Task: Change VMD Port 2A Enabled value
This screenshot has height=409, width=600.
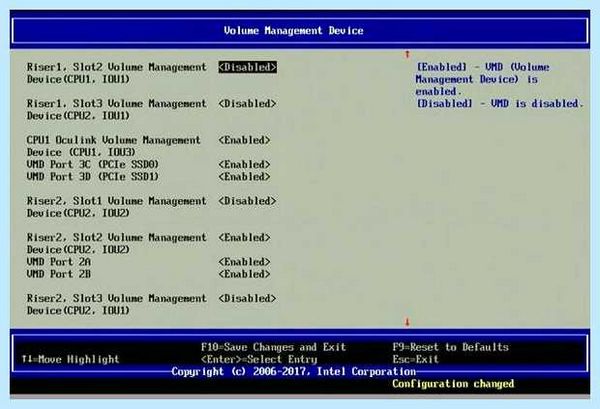Action: [245, 262]
